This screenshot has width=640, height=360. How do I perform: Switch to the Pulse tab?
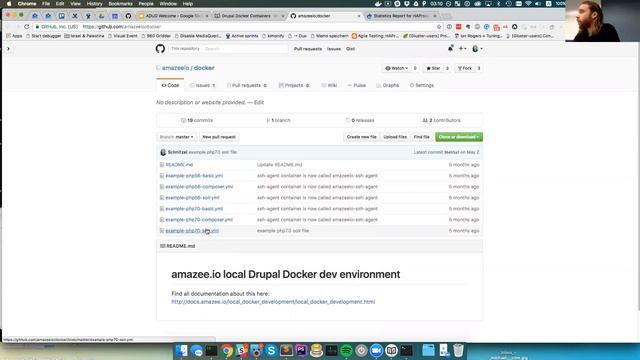(x=357, y=85)
